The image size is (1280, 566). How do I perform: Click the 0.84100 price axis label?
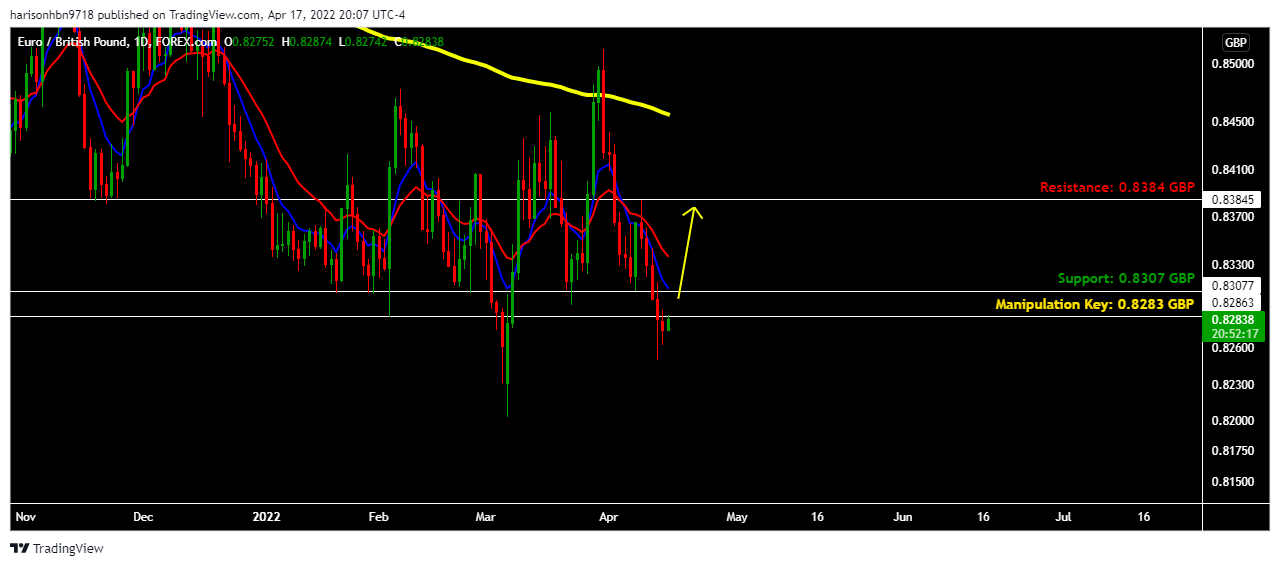[x=1232, y=170]
